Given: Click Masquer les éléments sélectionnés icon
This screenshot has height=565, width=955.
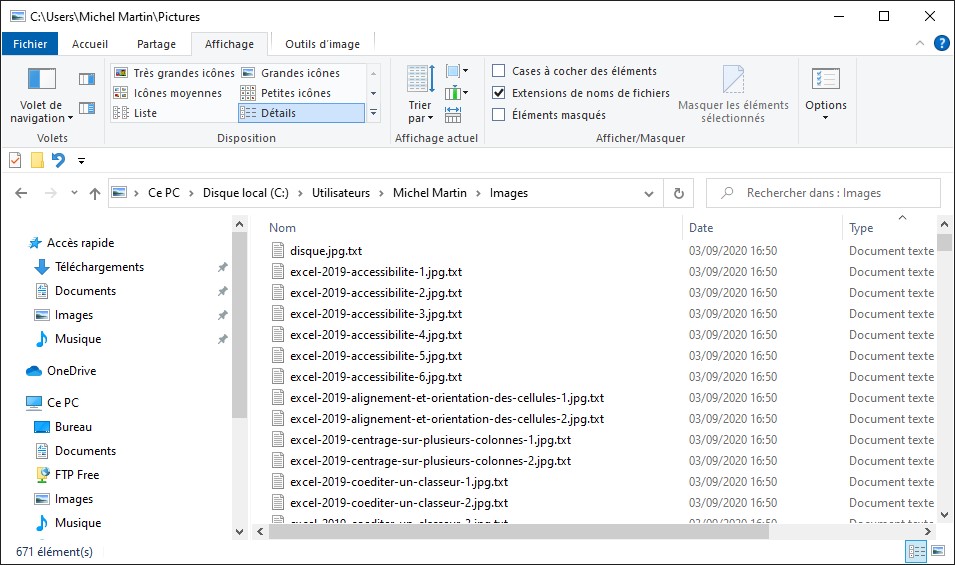Looking at the screenshot, I should pos(733,80).
